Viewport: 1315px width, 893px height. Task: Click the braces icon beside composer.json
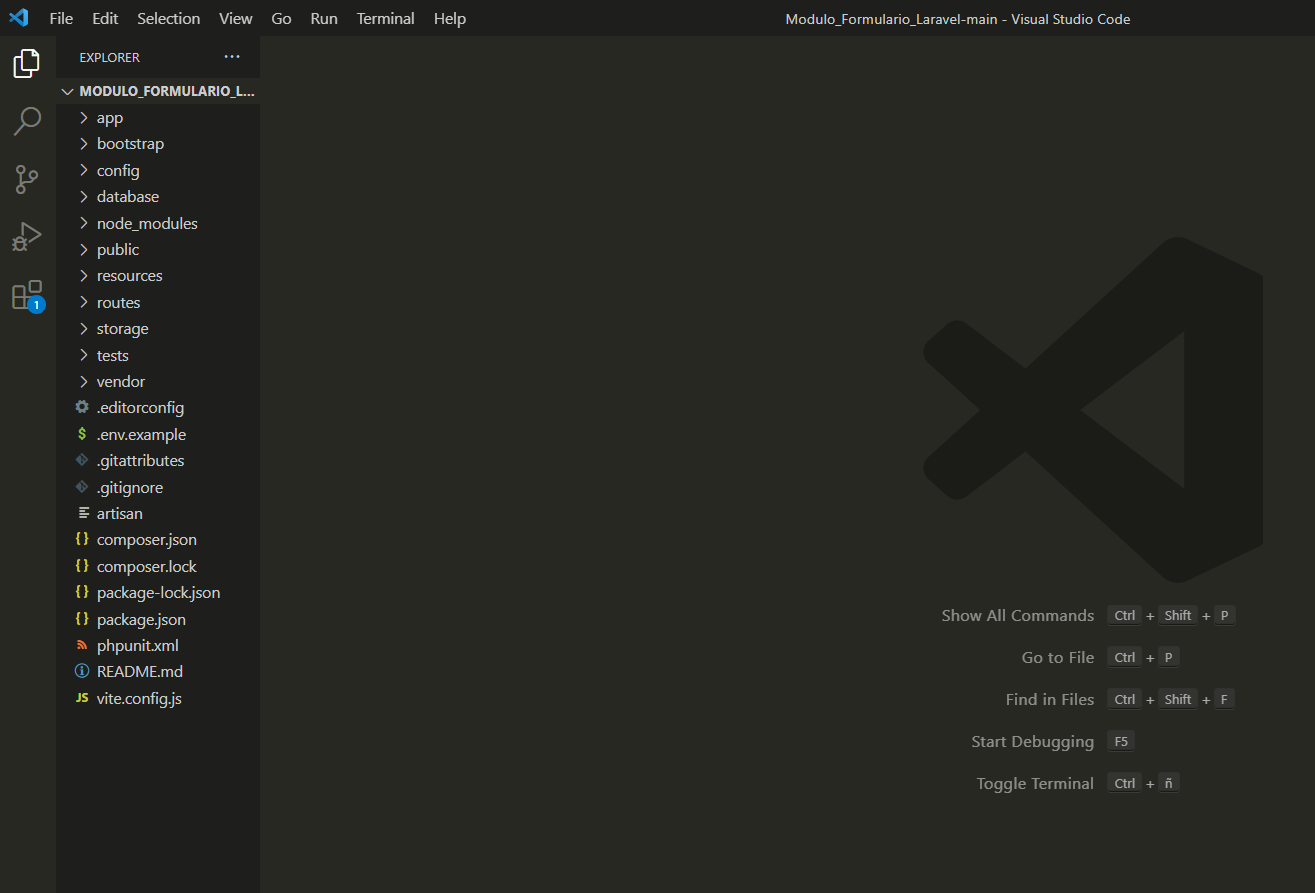(82, 539)
